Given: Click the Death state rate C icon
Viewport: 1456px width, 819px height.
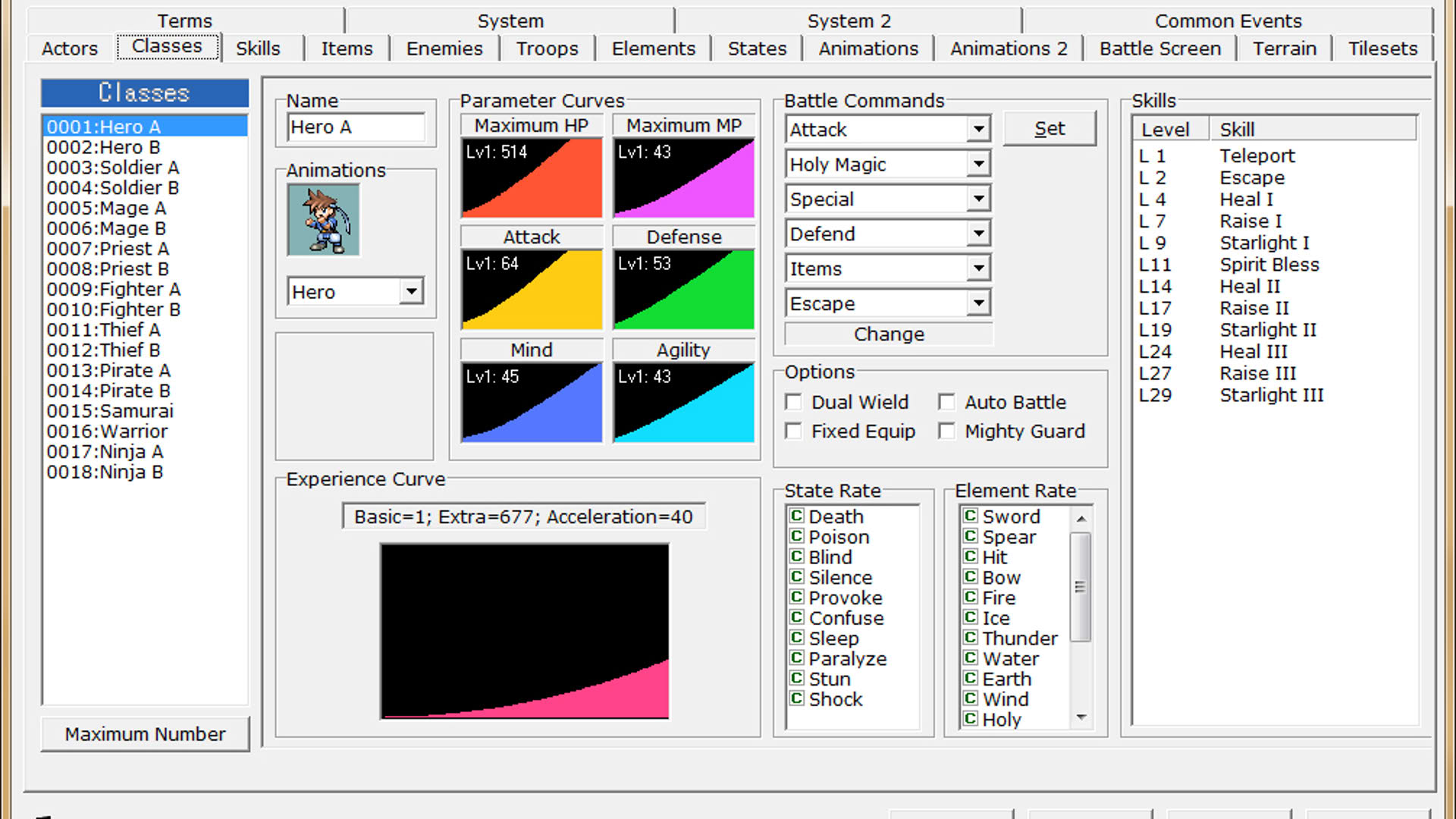Looking at the screenshot, I should coord(796,516).
